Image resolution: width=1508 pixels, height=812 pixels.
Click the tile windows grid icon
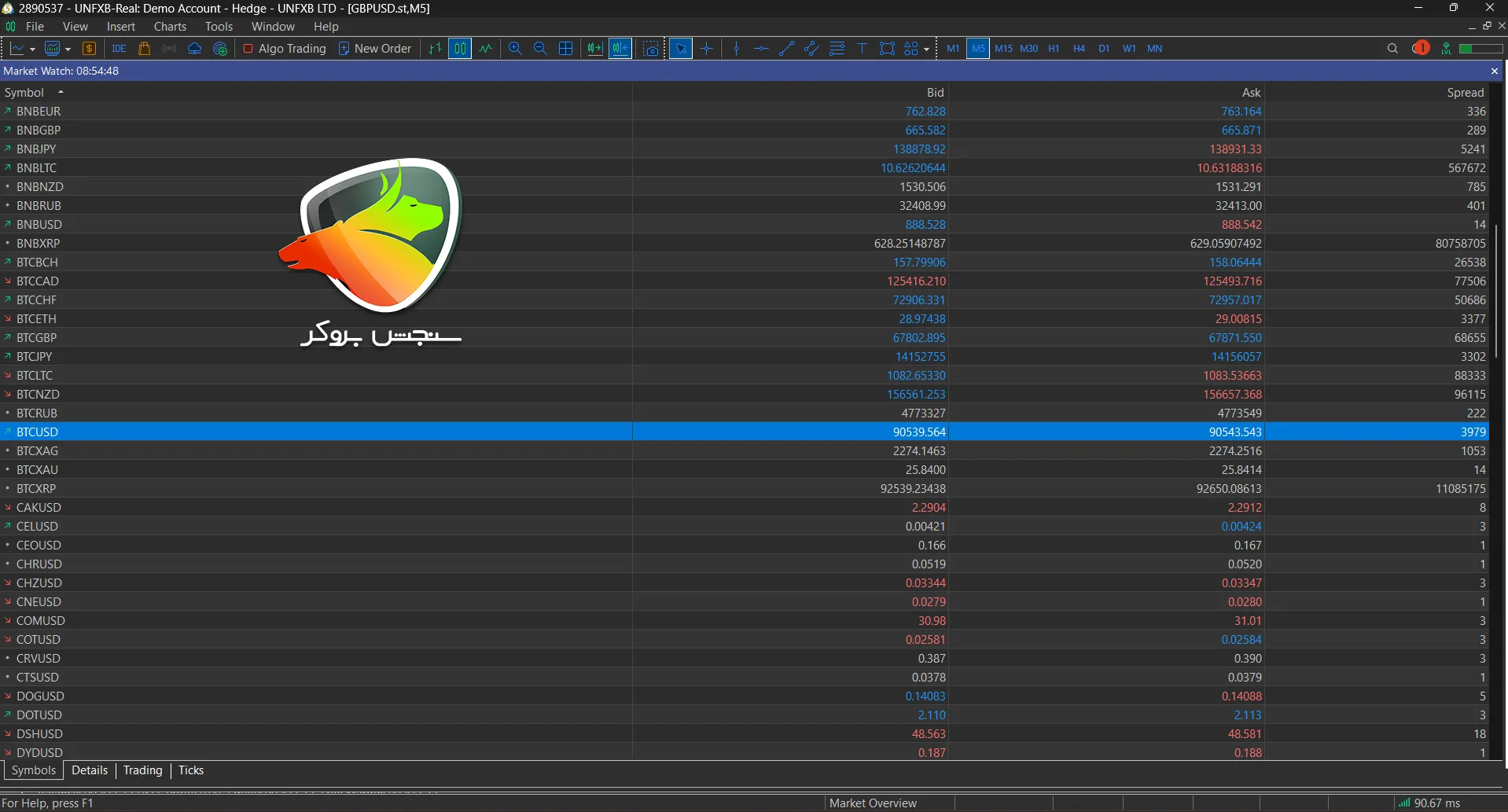[565, 49]
